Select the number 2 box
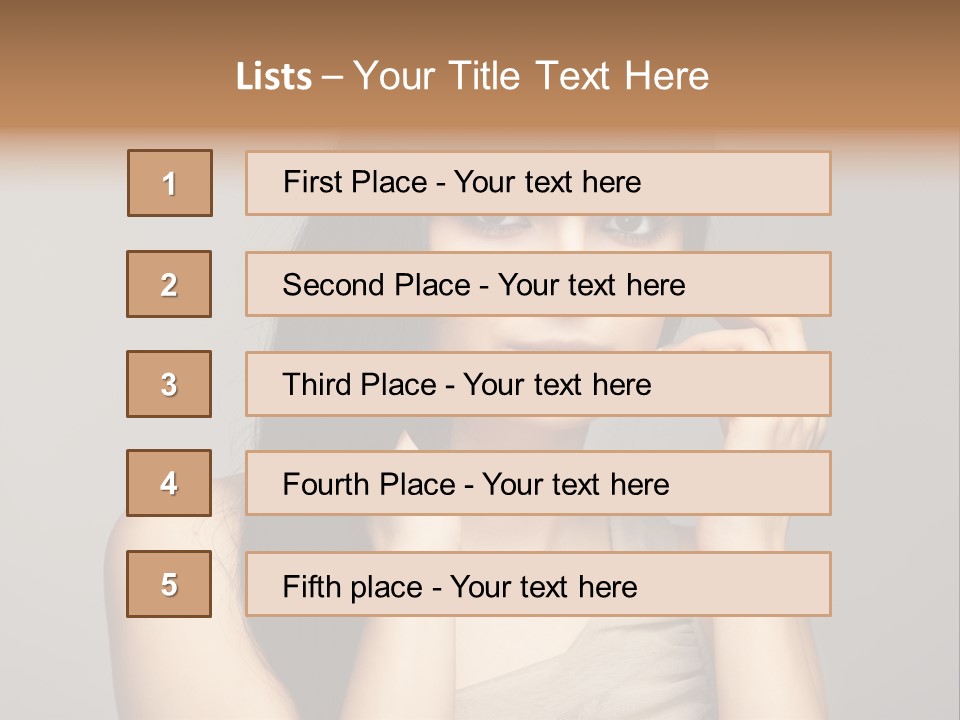The image size is (960, 720). (169, 284)
